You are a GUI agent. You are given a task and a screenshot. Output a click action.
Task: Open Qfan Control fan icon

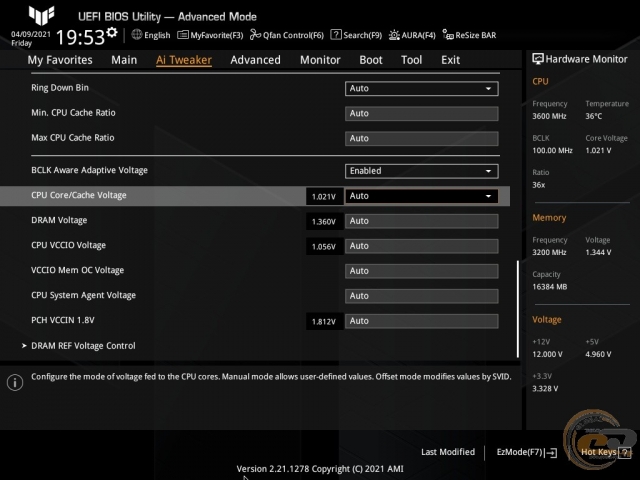[255, 35]
